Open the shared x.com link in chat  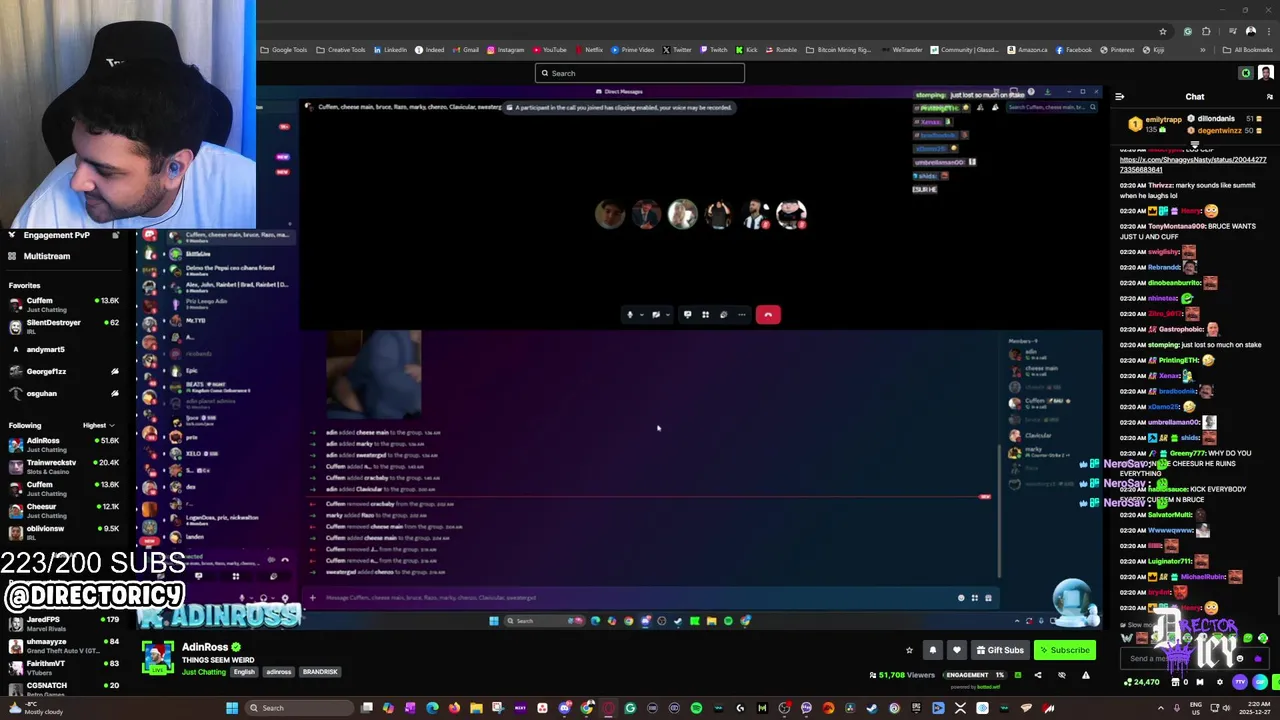coord(1193,165)
